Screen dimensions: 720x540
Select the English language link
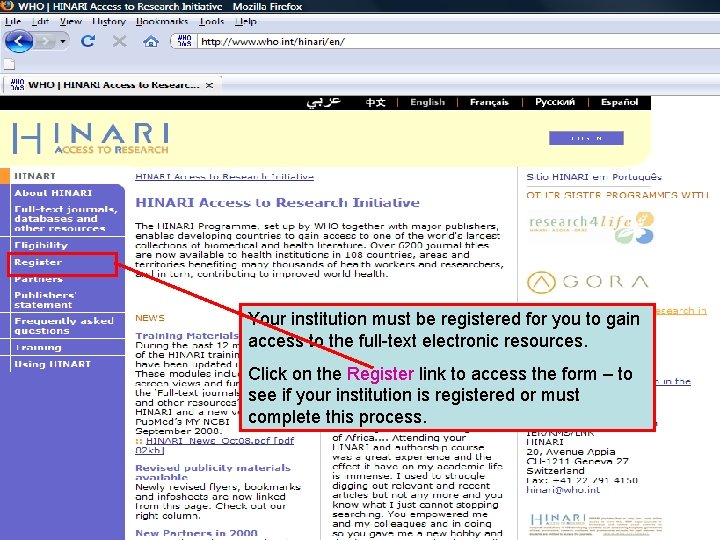pos(428,102)
